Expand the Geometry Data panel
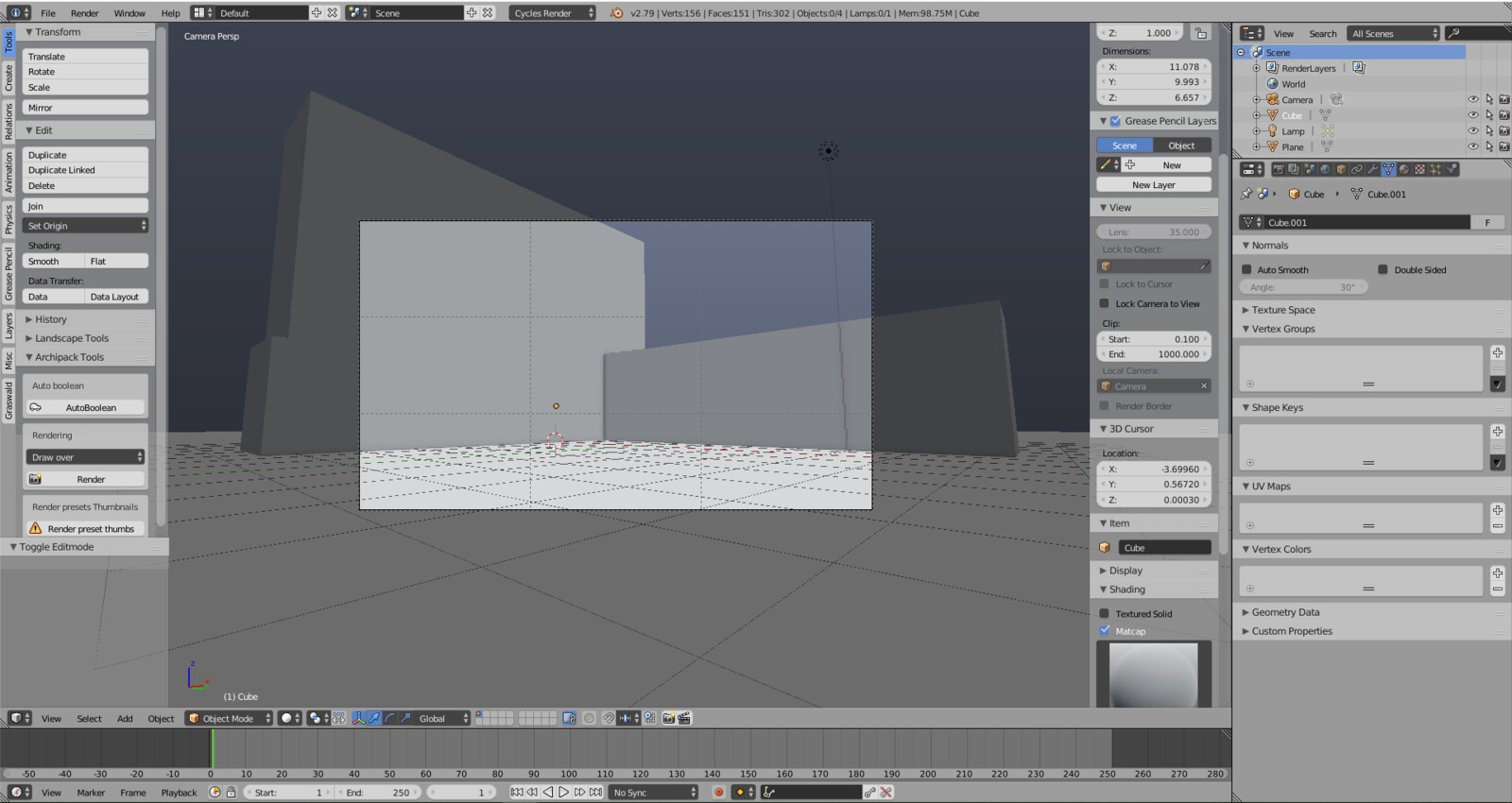Viewport: 1512px width, 803px height. click(x=1285, y=612)
